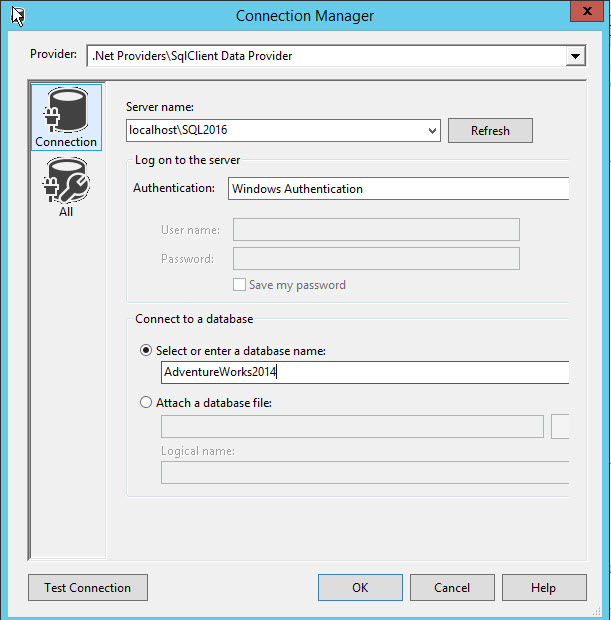Image resolution: width=611 pixels, height=620 pixels.
Task: Click the User name input field
Action: tap(376, 229)
